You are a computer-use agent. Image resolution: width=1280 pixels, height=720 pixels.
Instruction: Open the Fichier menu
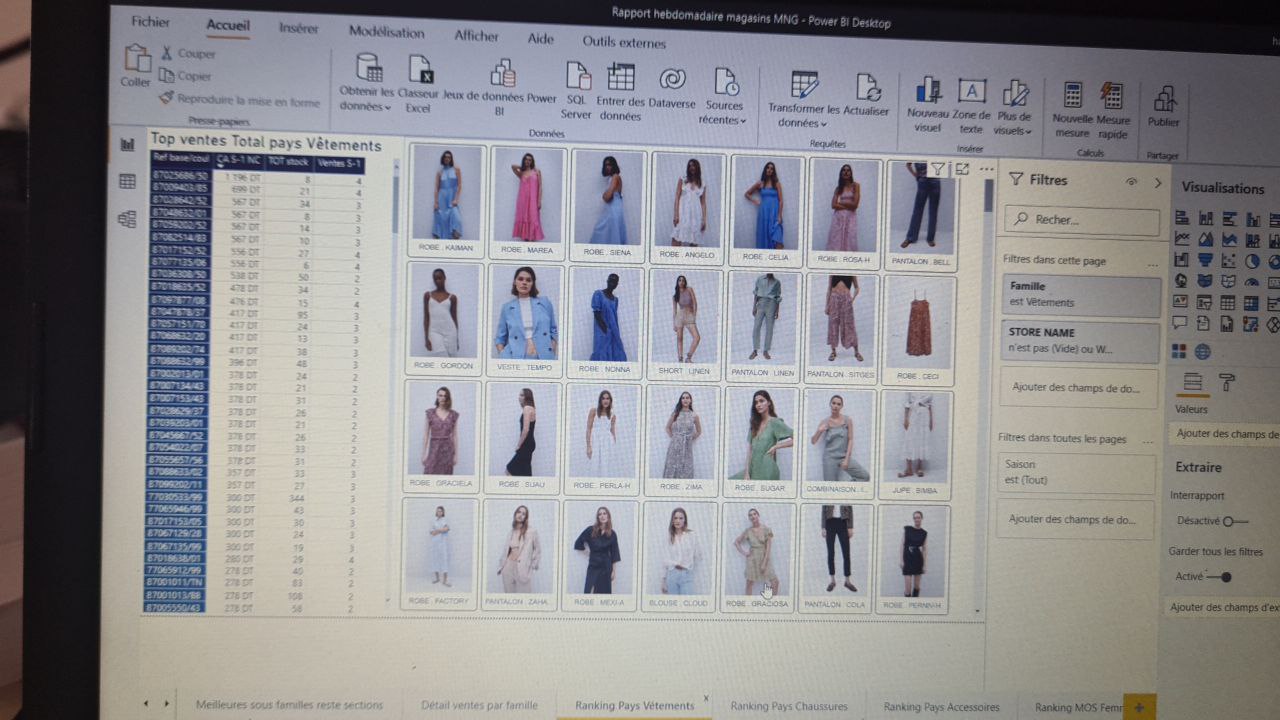coord(150,22)
